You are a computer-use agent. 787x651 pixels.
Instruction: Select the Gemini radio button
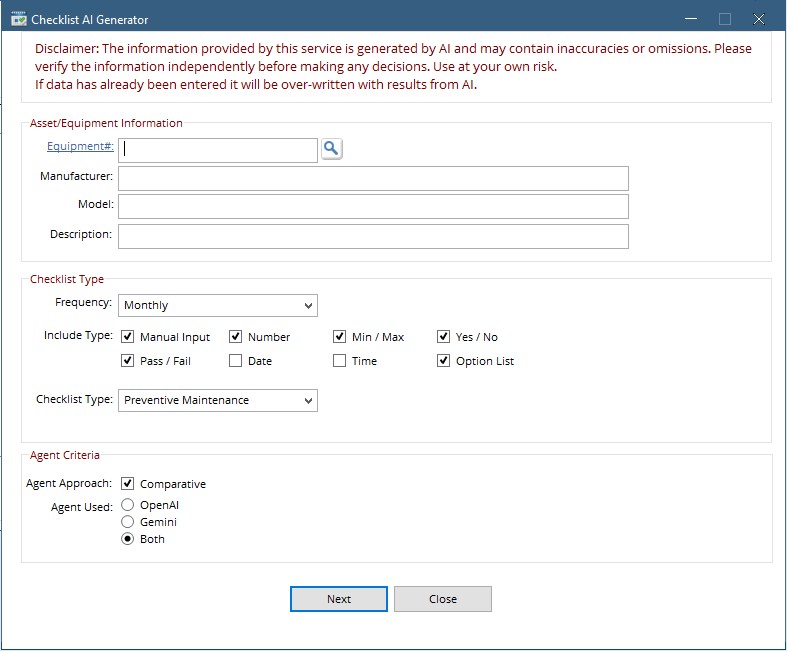click(127, 522)
